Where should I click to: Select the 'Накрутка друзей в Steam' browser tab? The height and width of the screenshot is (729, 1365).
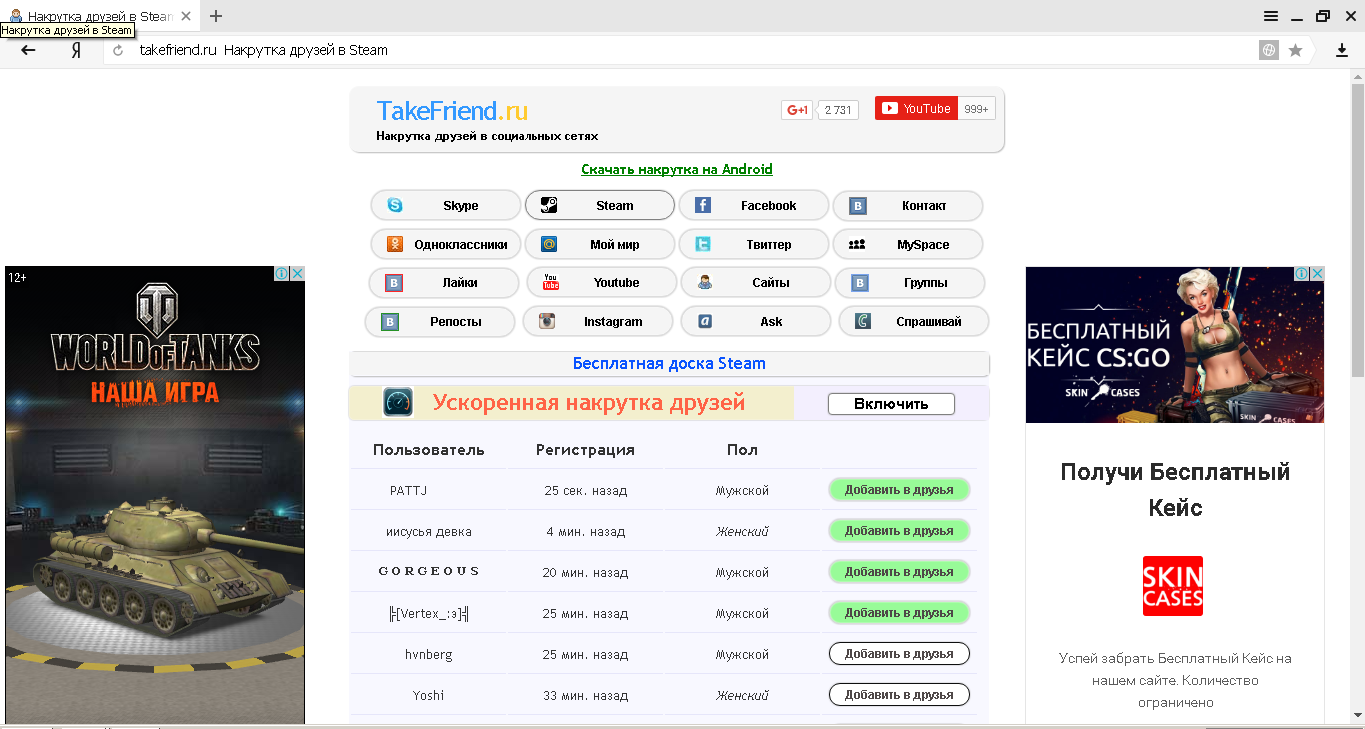coord(98,16)
